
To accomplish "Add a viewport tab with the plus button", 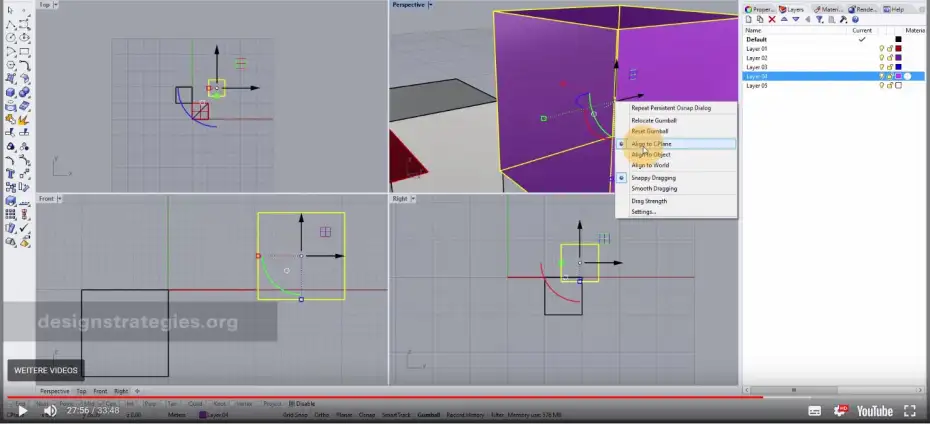I will 138,391.
